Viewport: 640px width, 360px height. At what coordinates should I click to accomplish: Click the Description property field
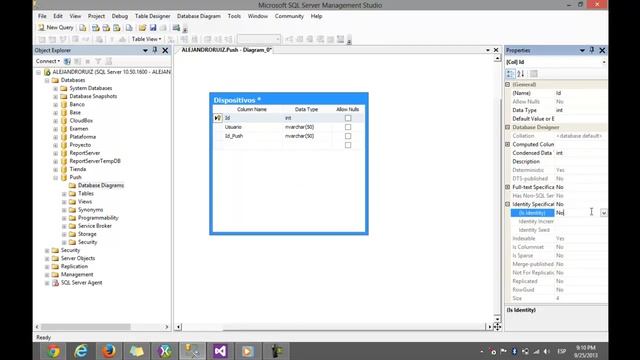(580, 162)
